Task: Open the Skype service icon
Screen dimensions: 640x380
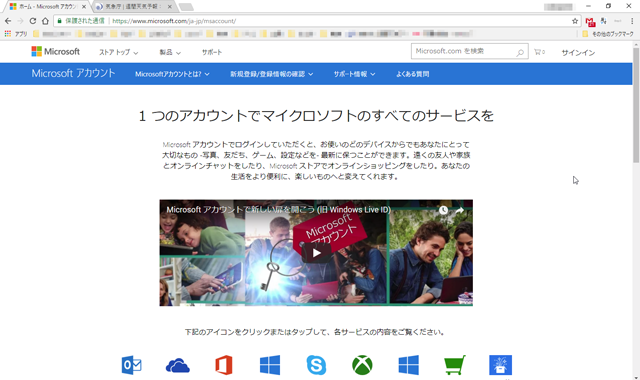Action: click(x=316, y=365)
